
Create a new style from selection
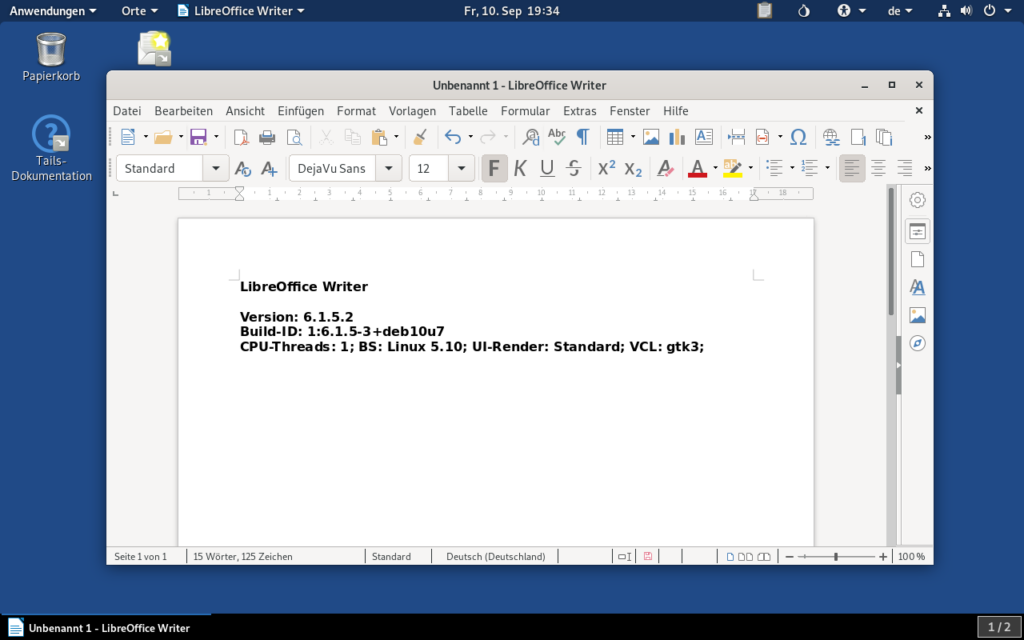point(269,168)
